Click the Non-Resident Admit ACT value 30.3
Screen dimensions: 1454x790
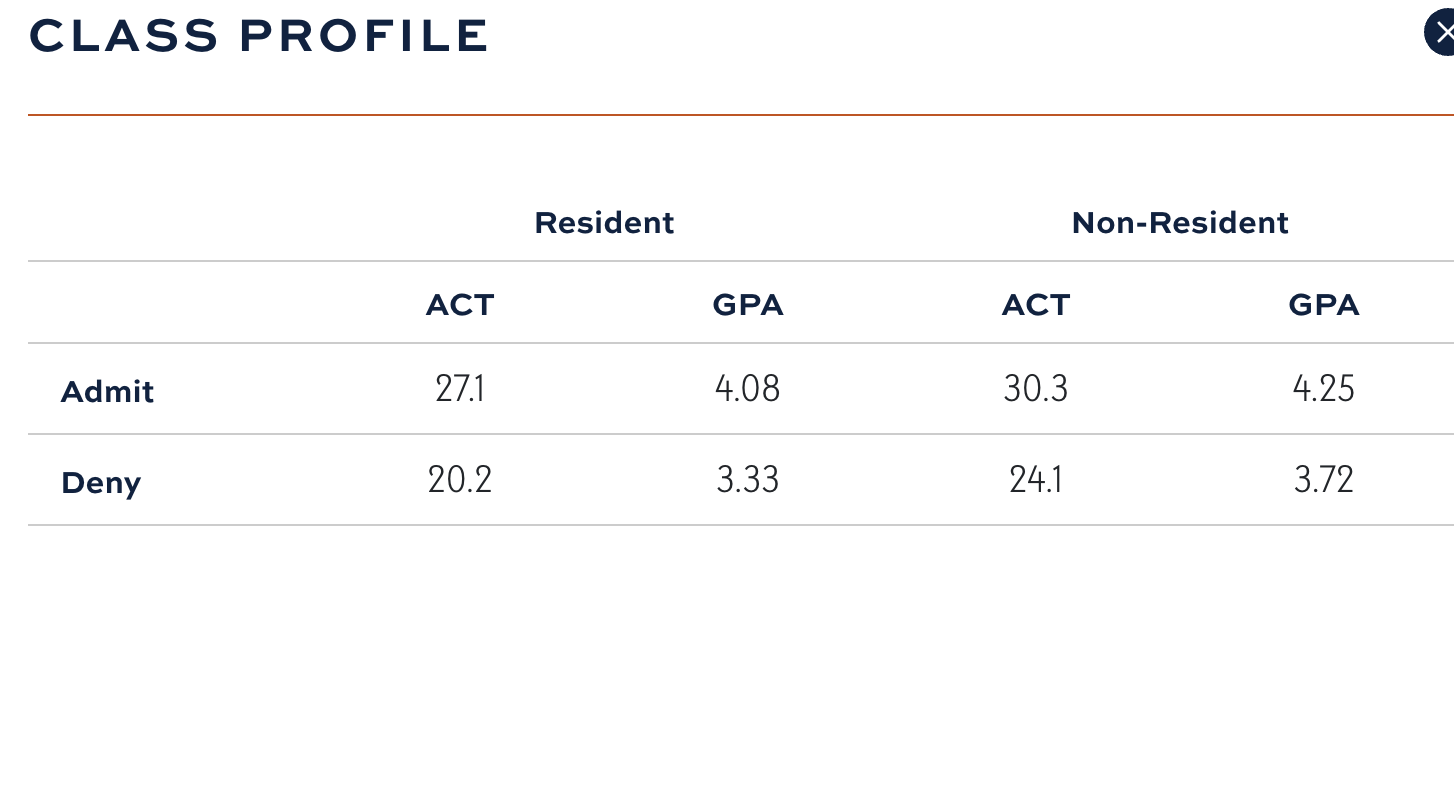[1035, 388]
